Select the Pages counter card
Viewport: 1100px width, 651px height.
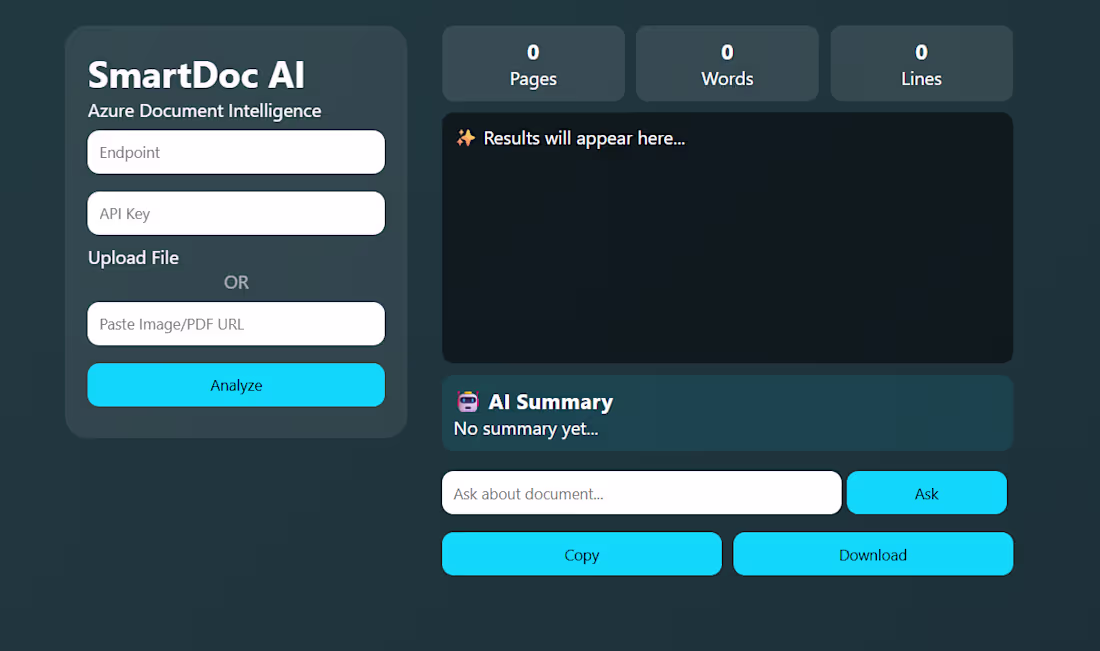pos(533,64)
